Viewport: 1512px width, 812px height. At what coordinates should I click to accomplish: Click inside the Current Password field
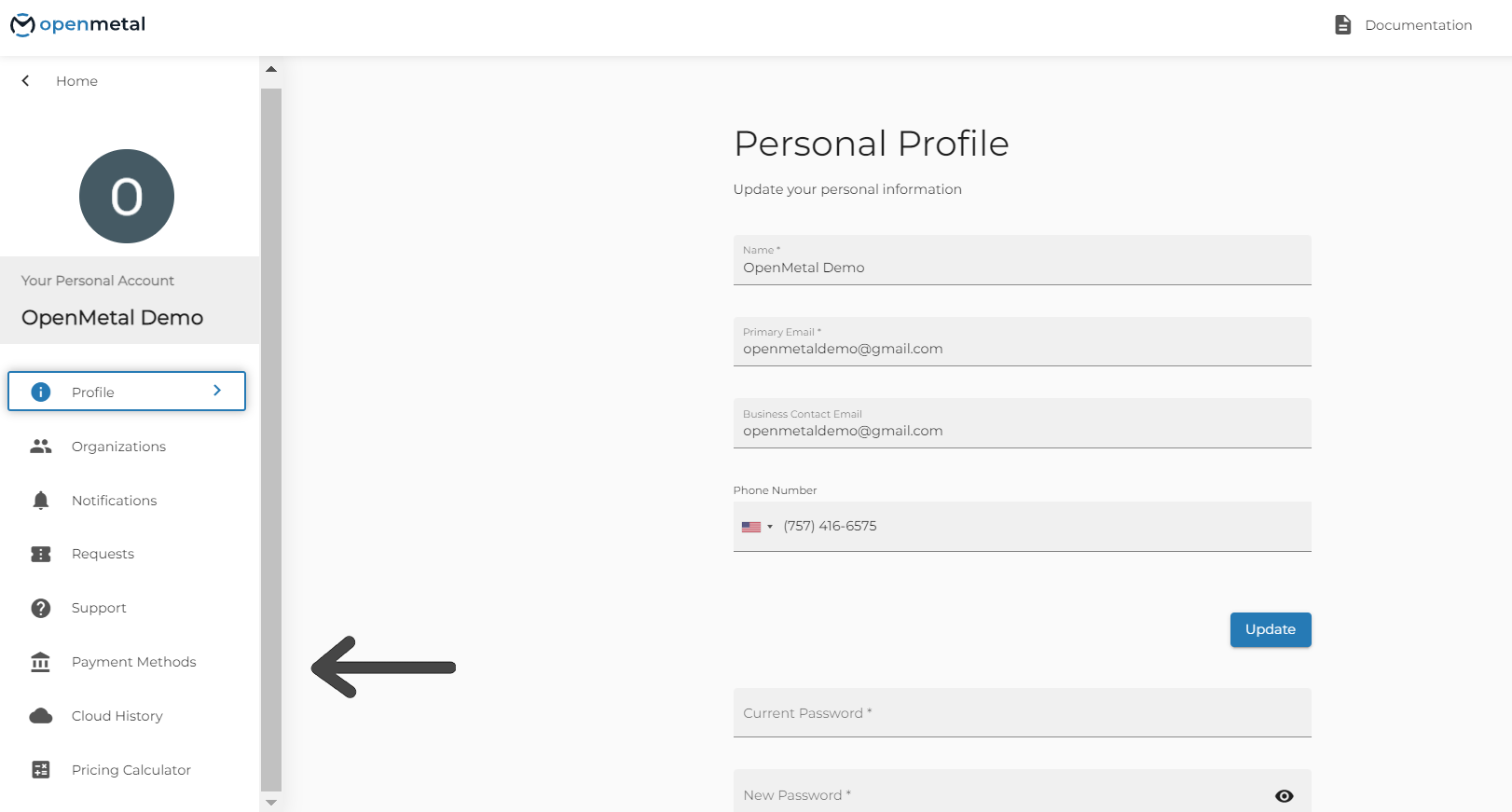(x=1022, y=712)
